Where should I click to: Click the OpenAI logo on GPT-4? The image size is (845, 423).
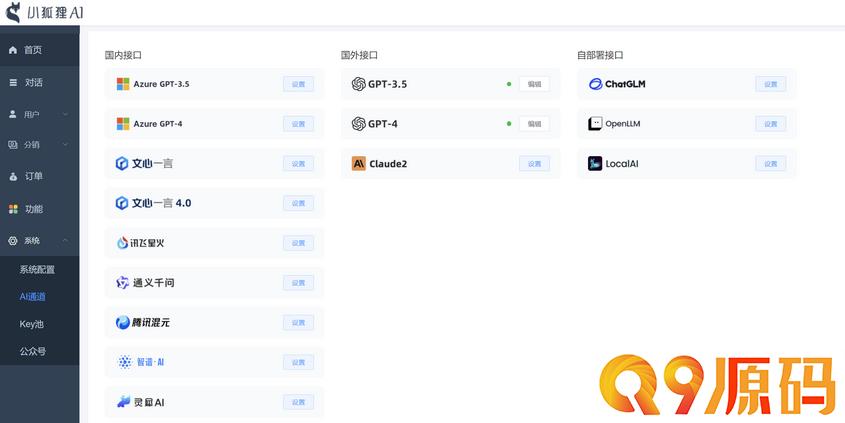click(358, 124)
